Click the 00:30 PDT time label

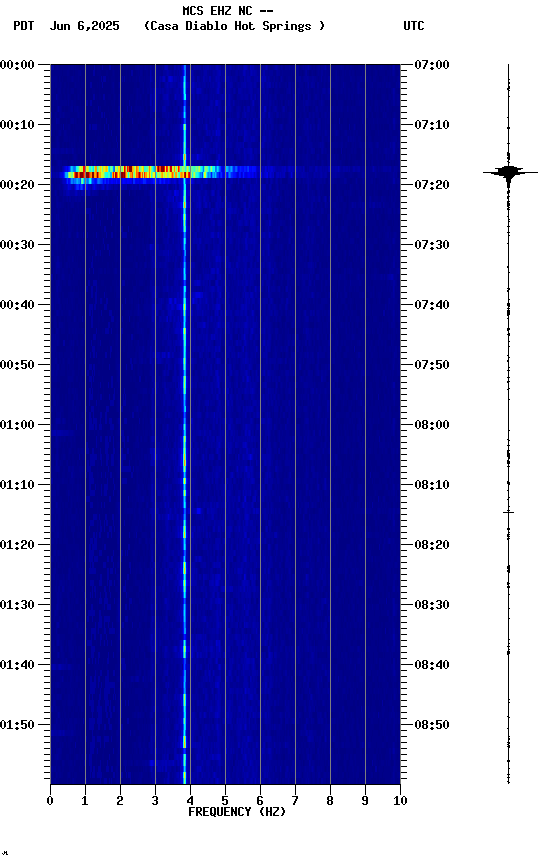17,245
